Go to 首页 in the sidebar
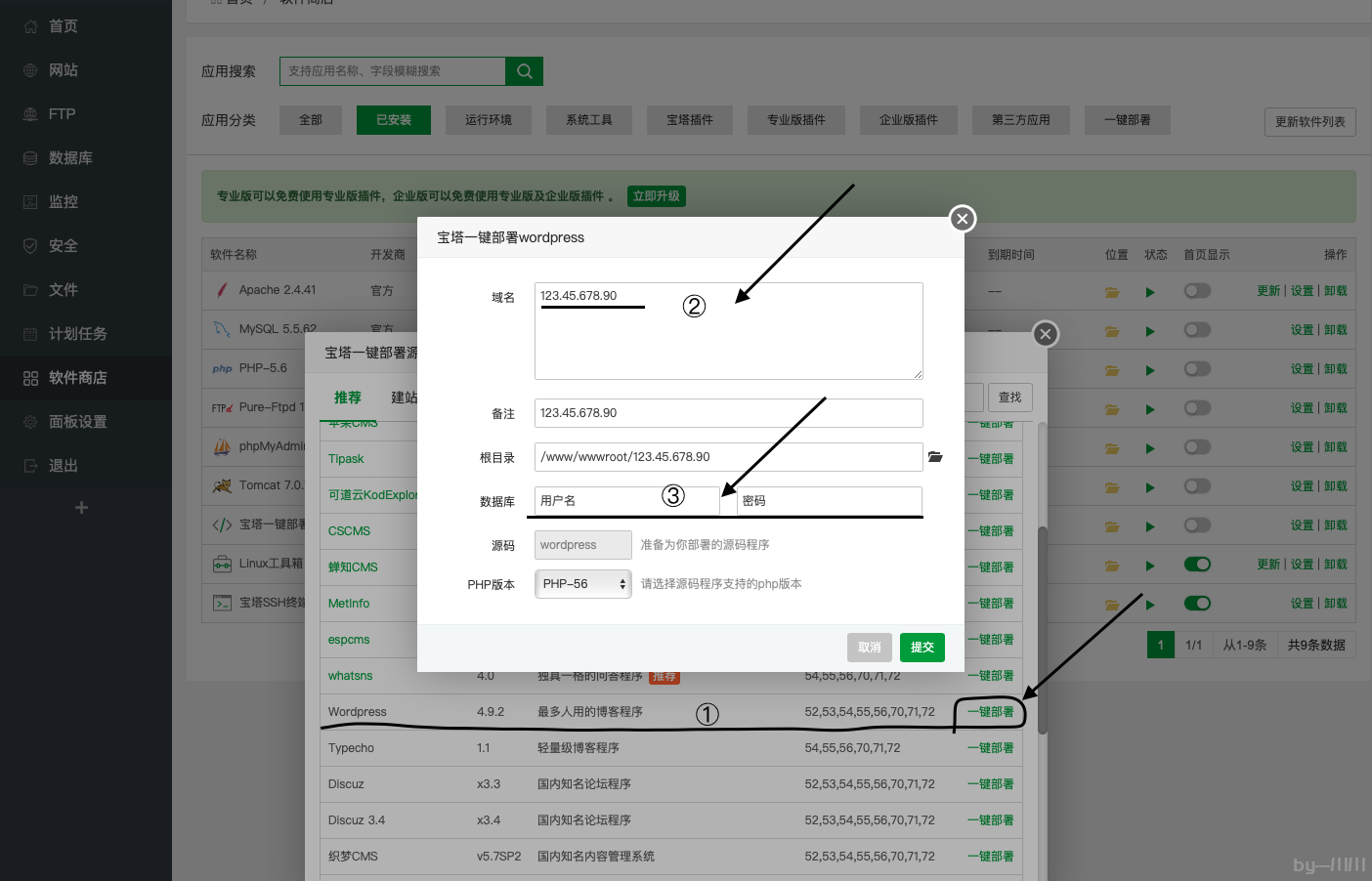This screenshot has height=881, width=1372. tap(64, 26)
